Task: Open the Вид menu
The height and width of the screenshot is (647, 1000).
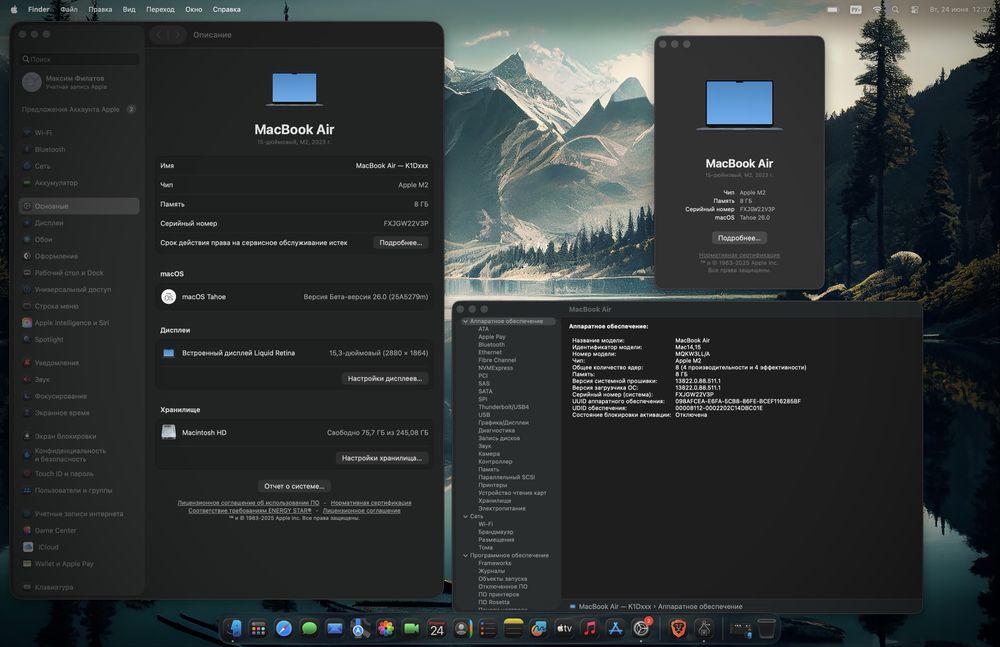Action: (129, 10)
